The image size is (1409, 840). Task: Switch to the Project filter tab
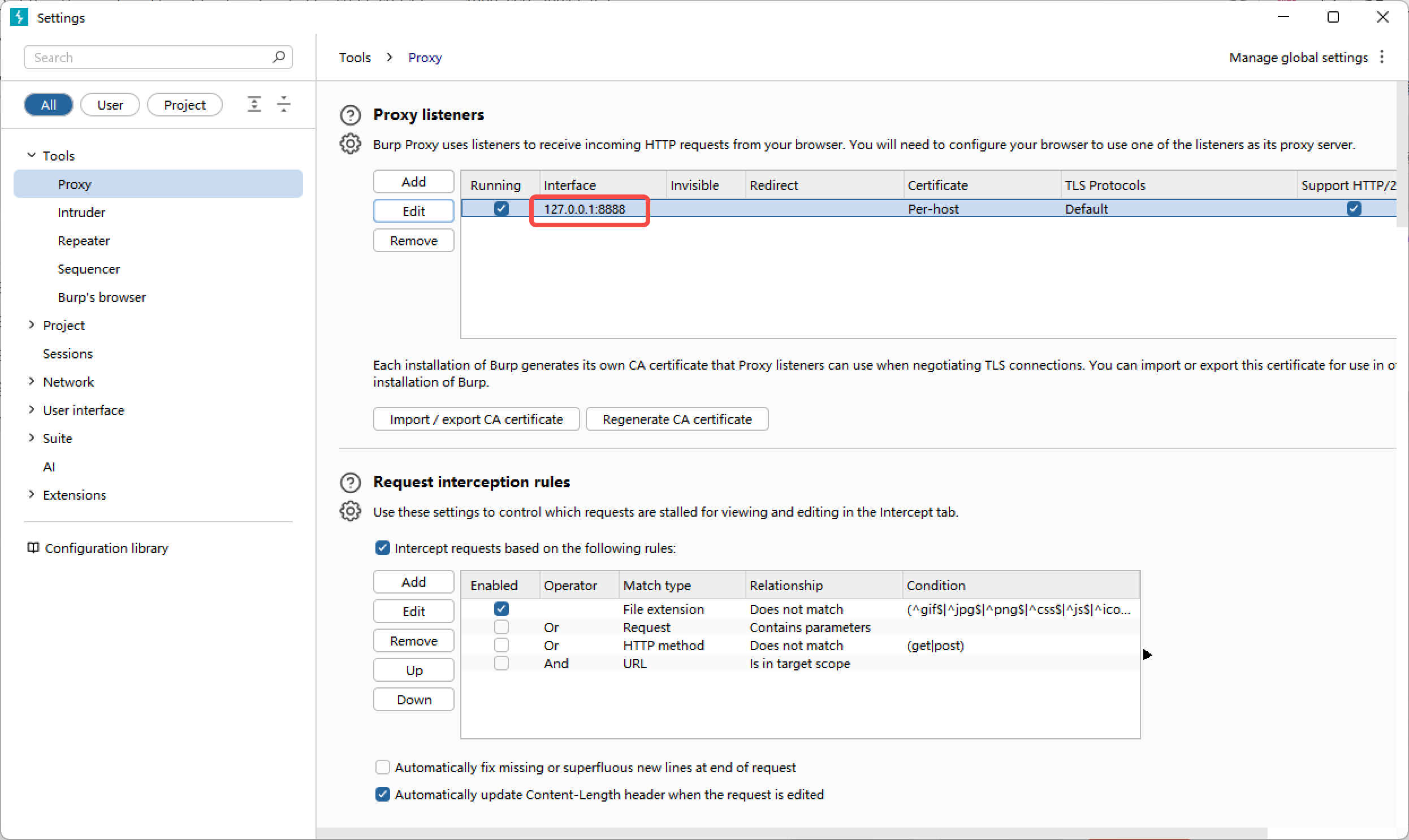[184, 105]
